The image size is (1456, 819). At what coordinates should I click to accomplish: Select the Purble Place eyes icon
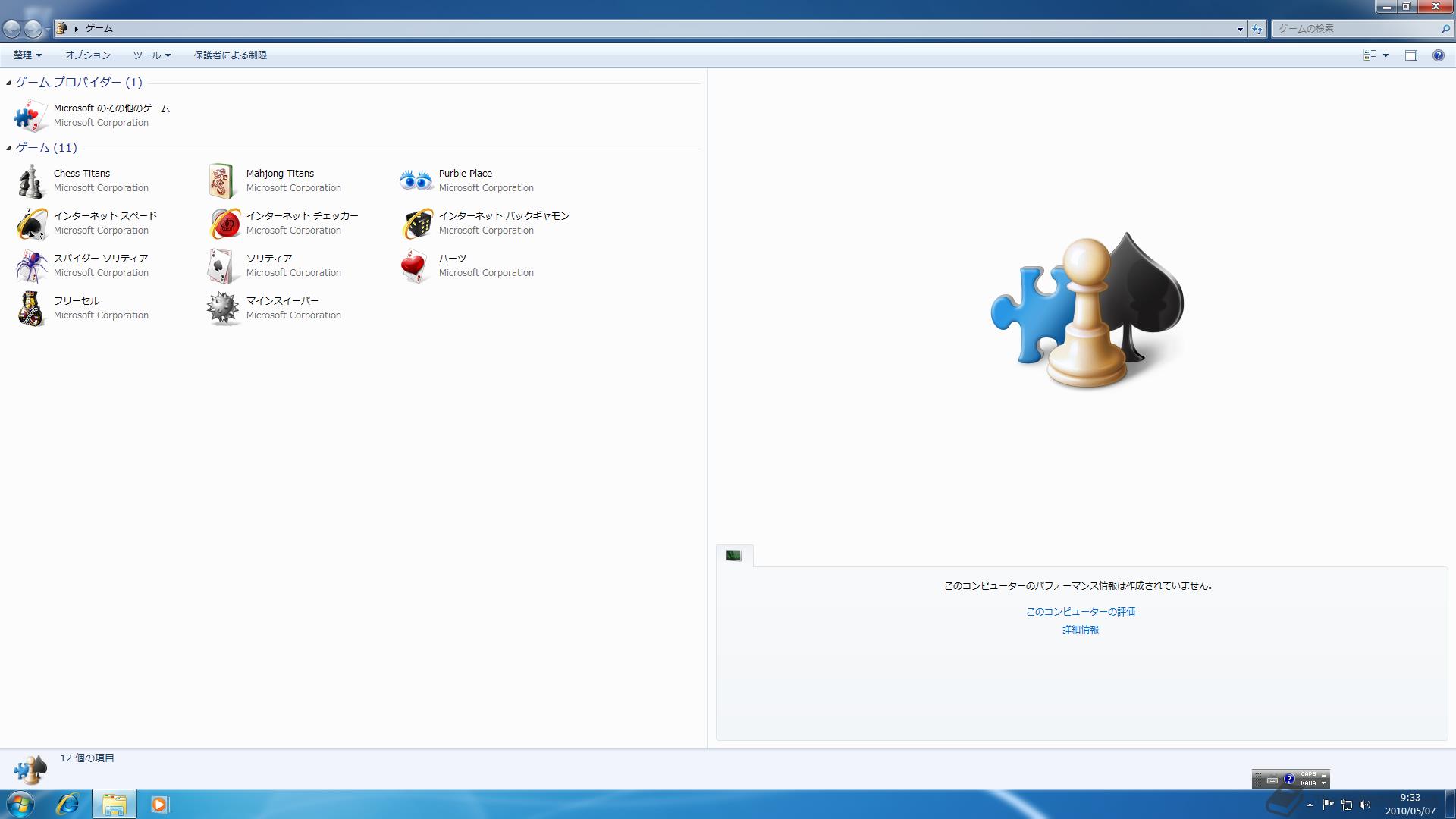tap(416, 181)
